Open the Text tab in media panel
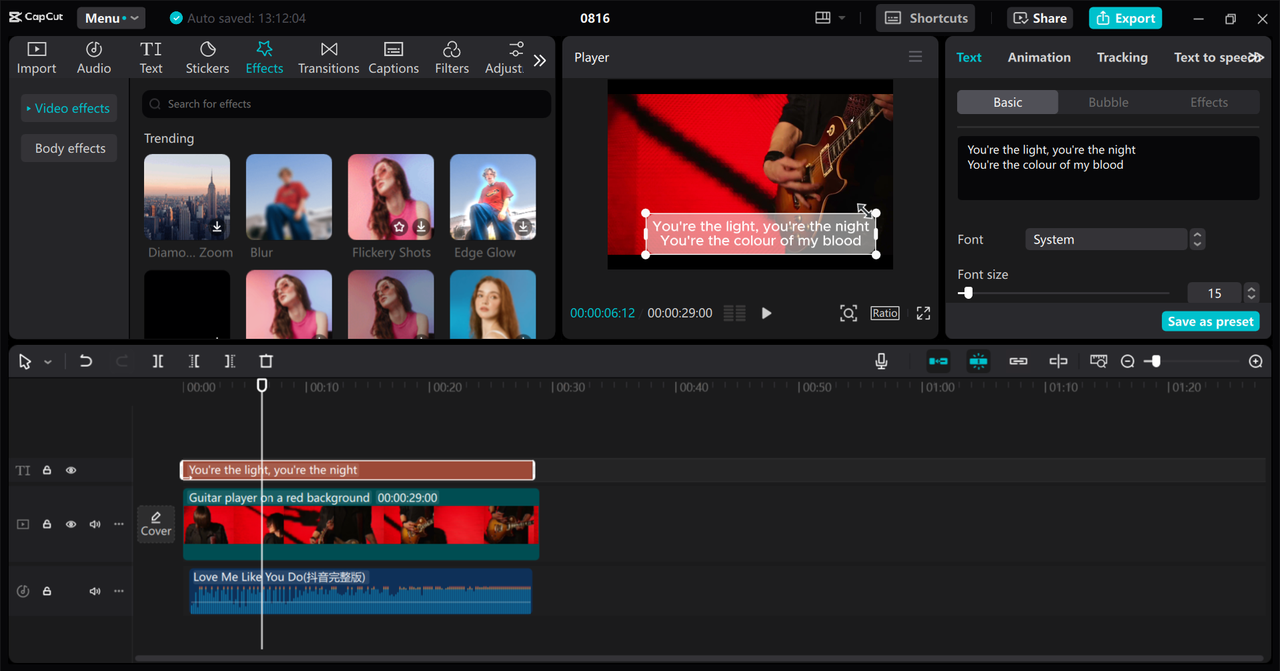 [151, 58]
